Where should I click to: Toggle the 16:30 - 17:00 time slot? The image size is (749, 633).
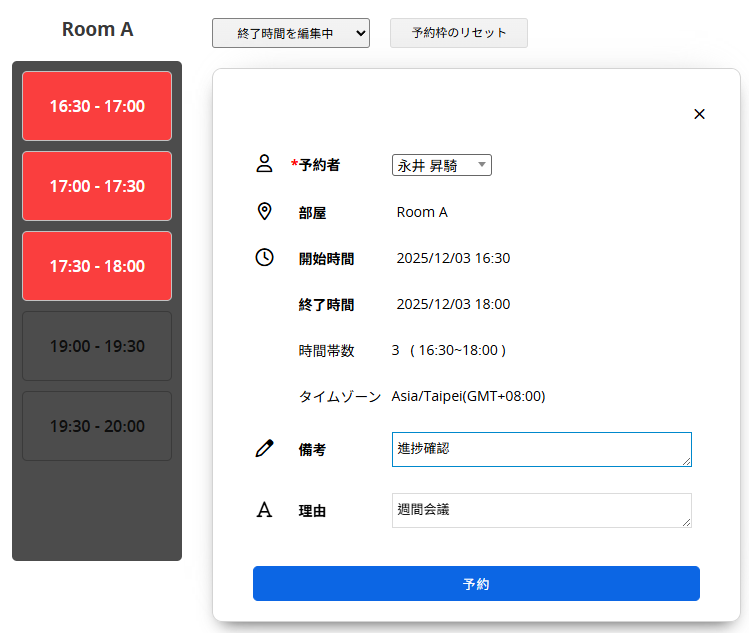pyautogui.click(x=97, y=106)
